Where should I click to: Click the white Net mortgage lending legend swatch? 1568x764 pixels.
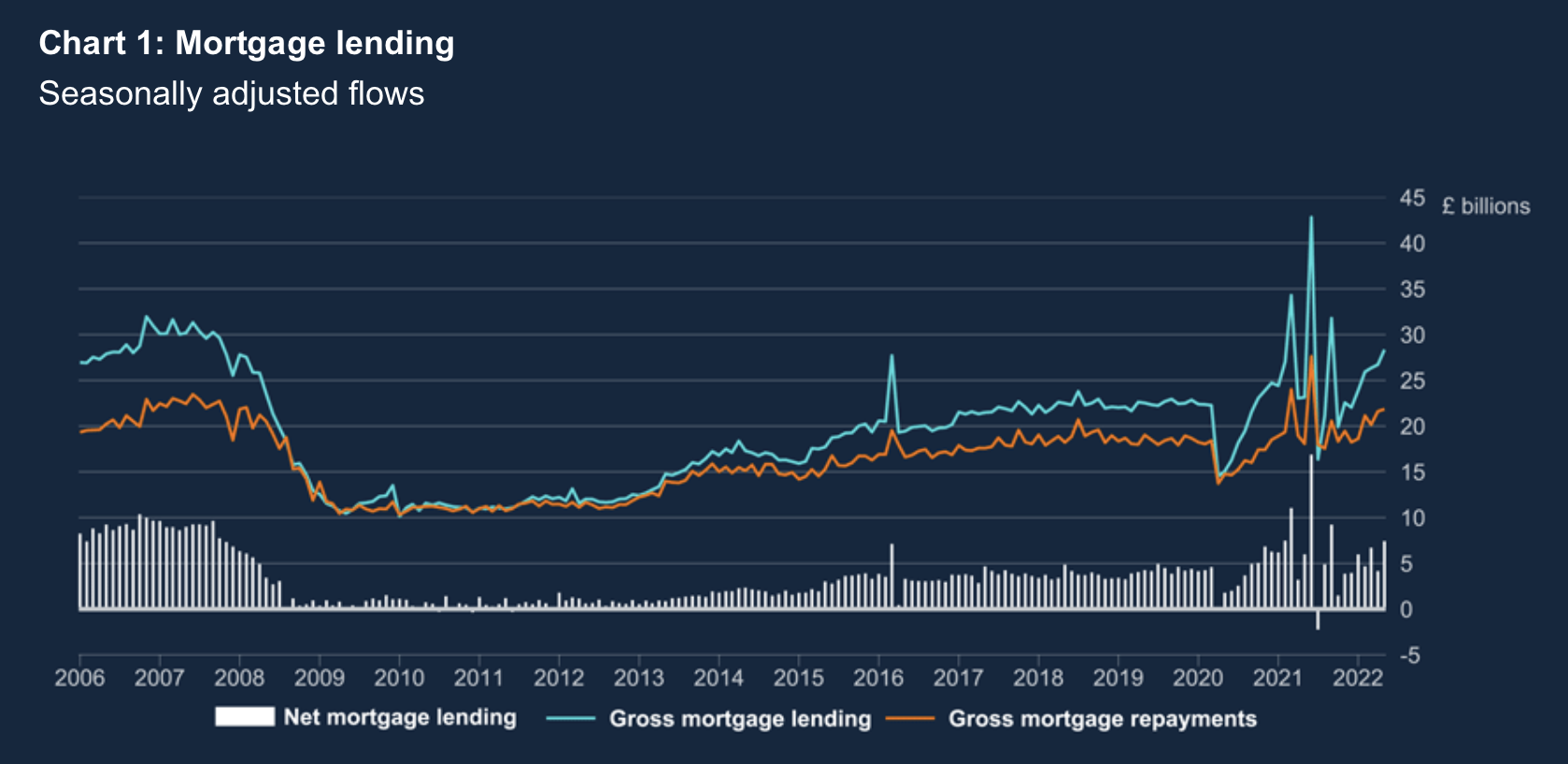click(x=244, y=716)
